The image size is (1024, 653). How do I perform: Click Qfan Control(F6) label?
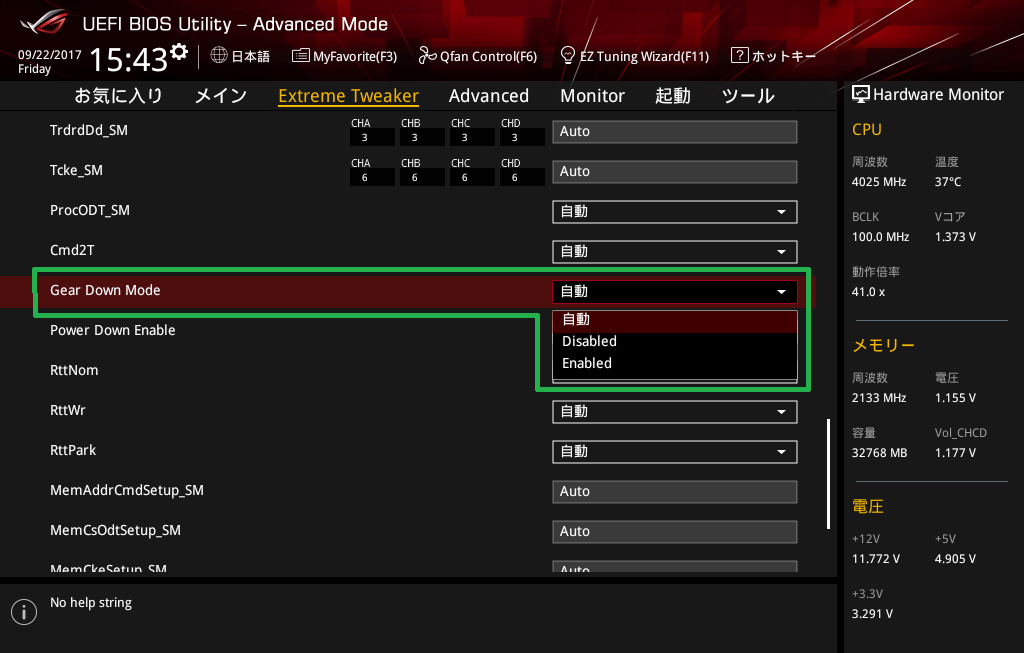(x=488, y=57)
